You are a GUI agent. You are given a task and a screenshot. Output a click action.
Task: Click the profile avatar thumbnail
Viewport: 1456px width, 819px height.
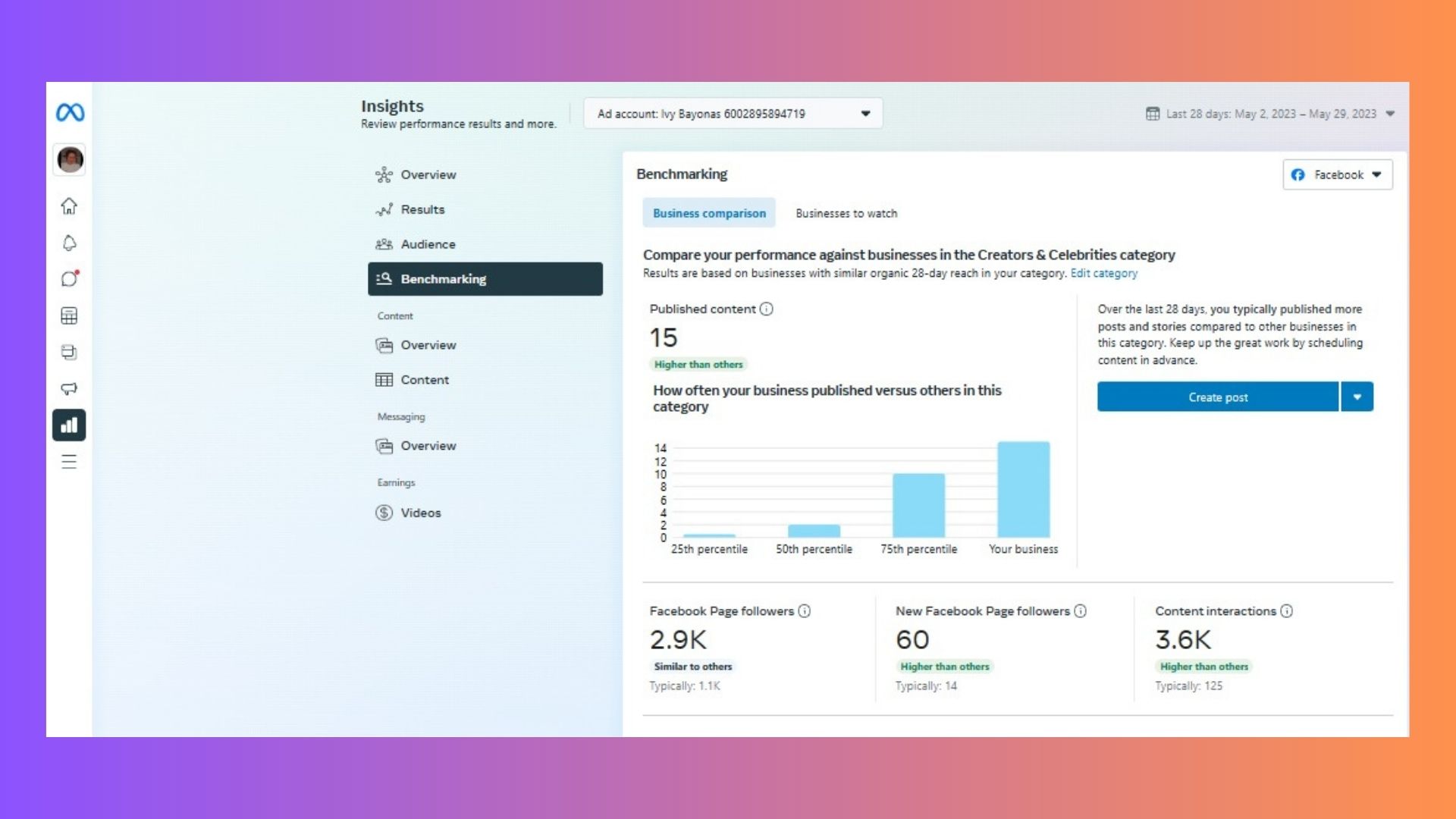70,160
